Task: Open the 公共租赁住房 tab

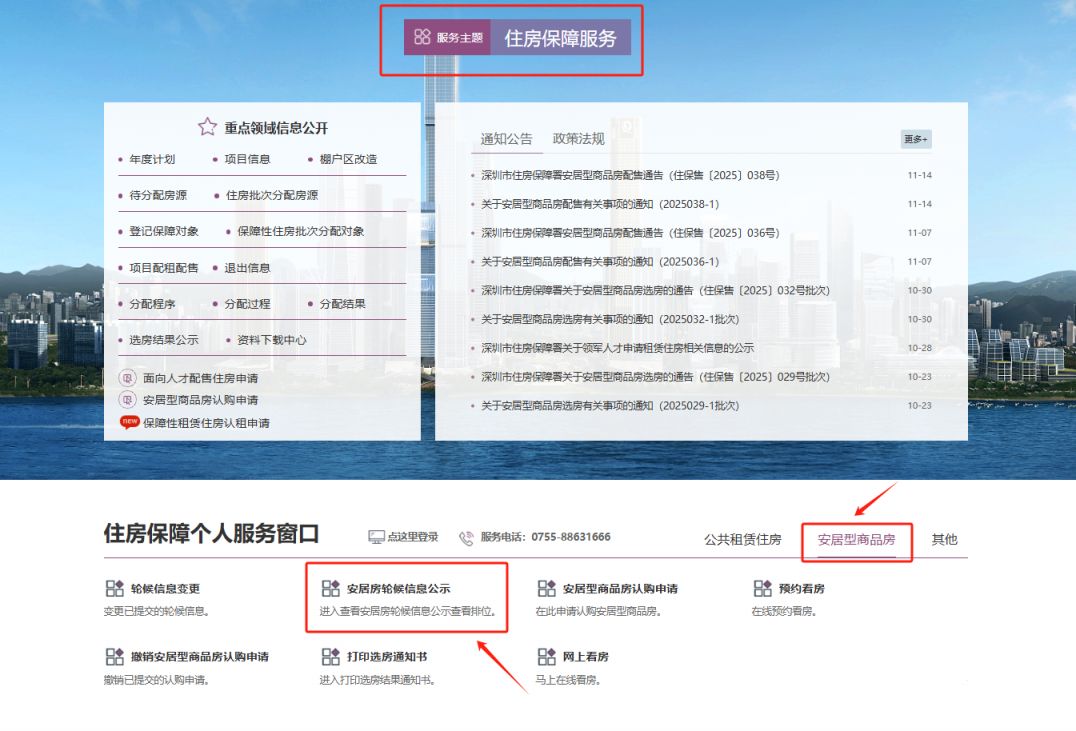Action: click(743, 538)
